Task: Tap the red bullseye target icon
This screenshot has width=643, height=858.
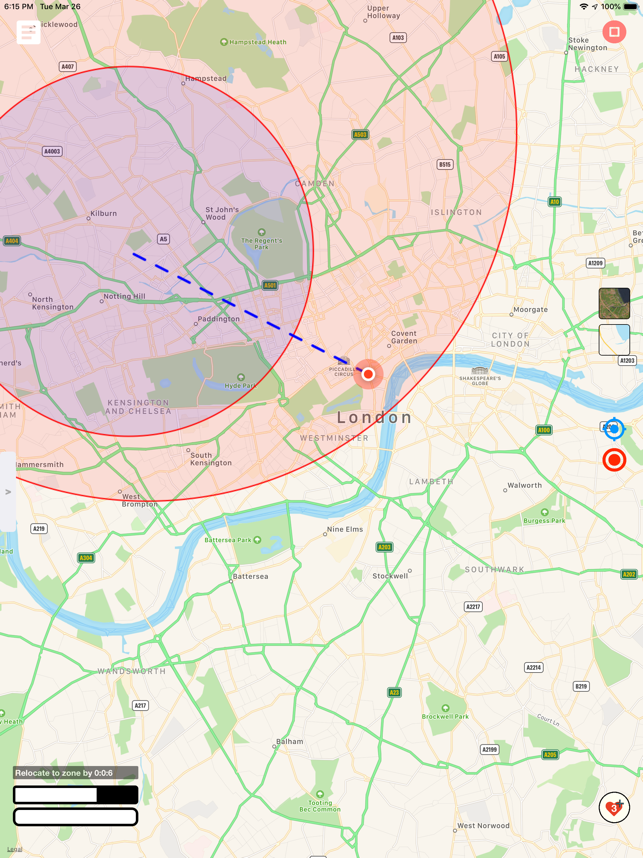Action: click(x=614, y=460)
